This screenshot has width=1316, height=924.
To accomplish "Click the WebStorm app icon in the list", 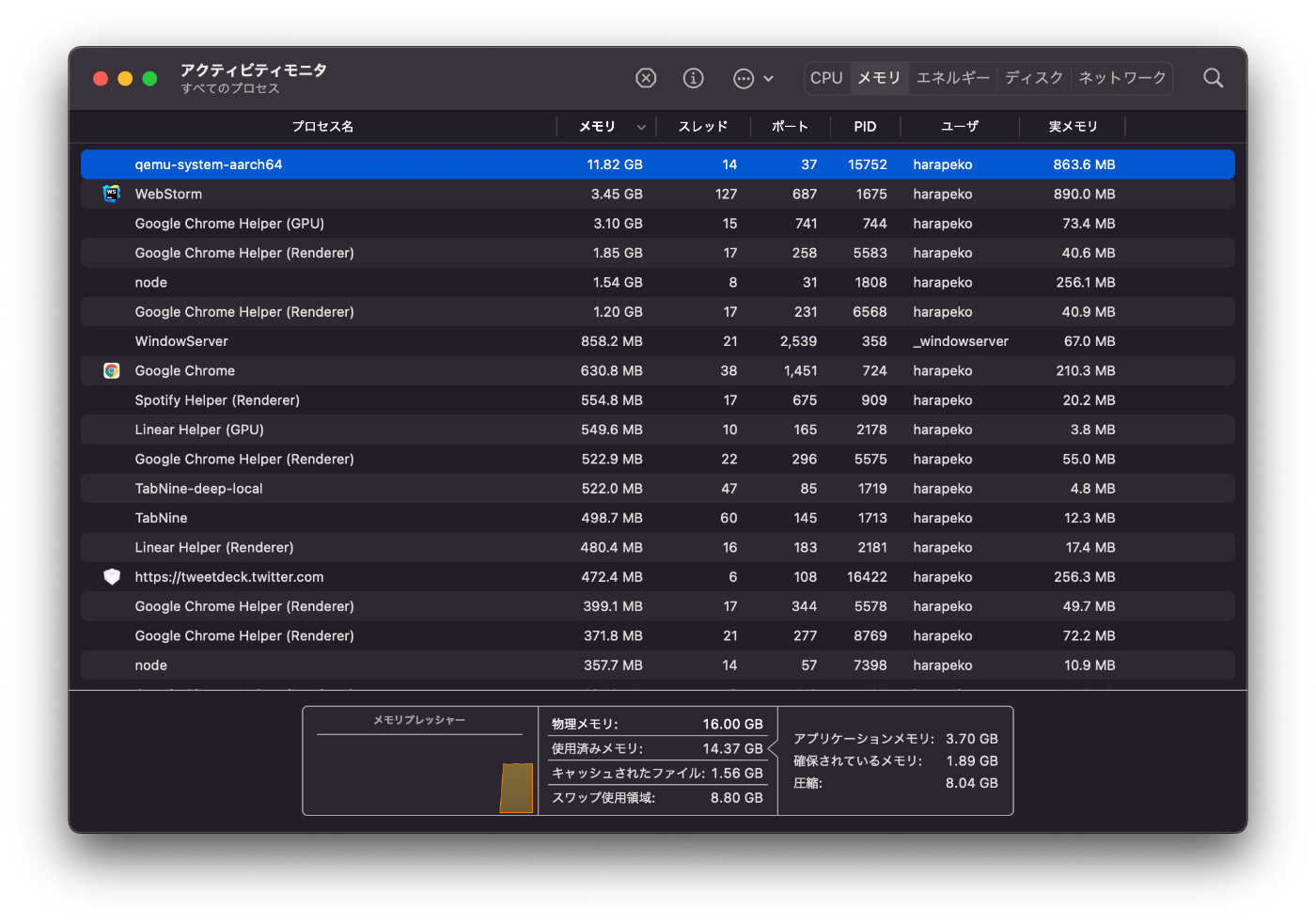I will [112, 194].
